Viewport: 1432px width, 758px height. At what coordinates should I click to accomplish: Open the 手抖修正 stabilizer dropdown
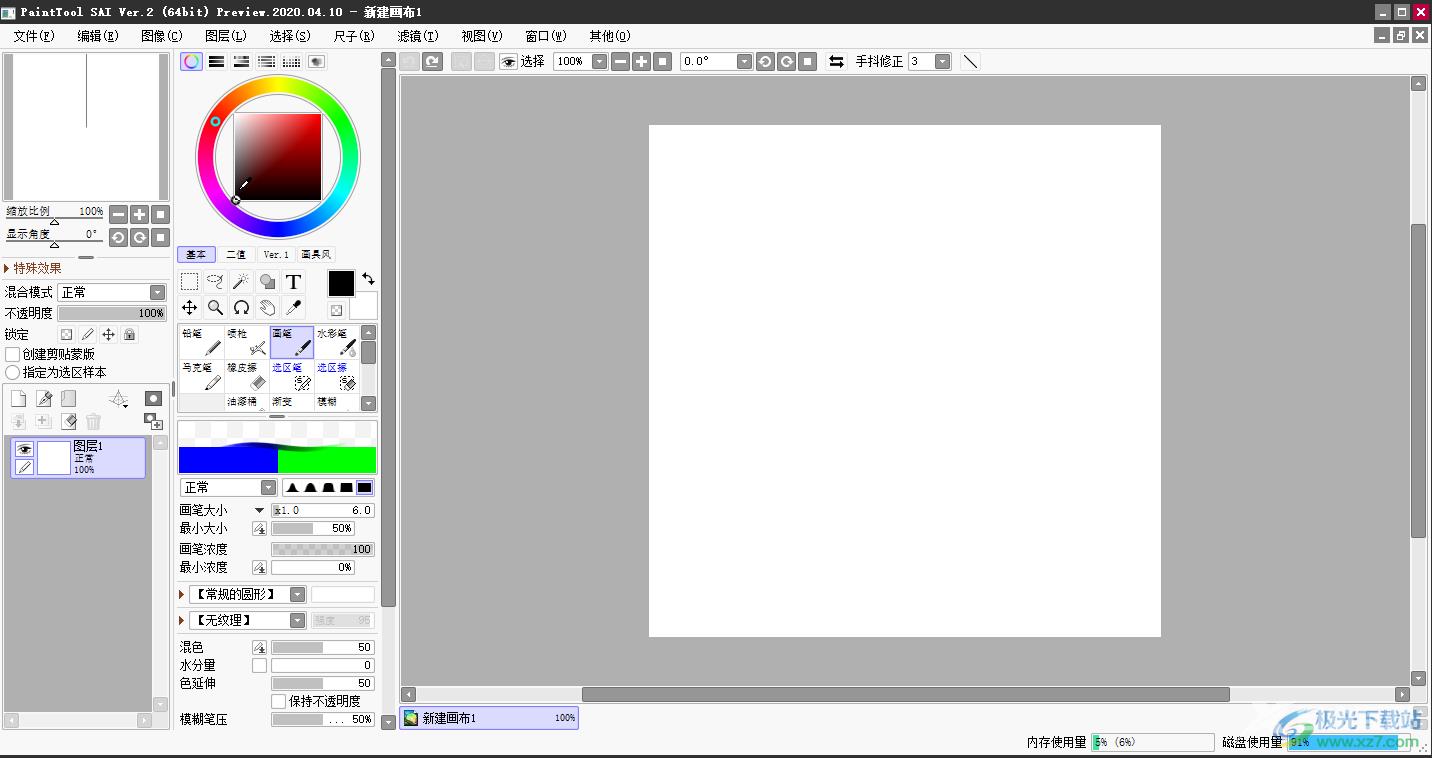[x=929, y=61]
